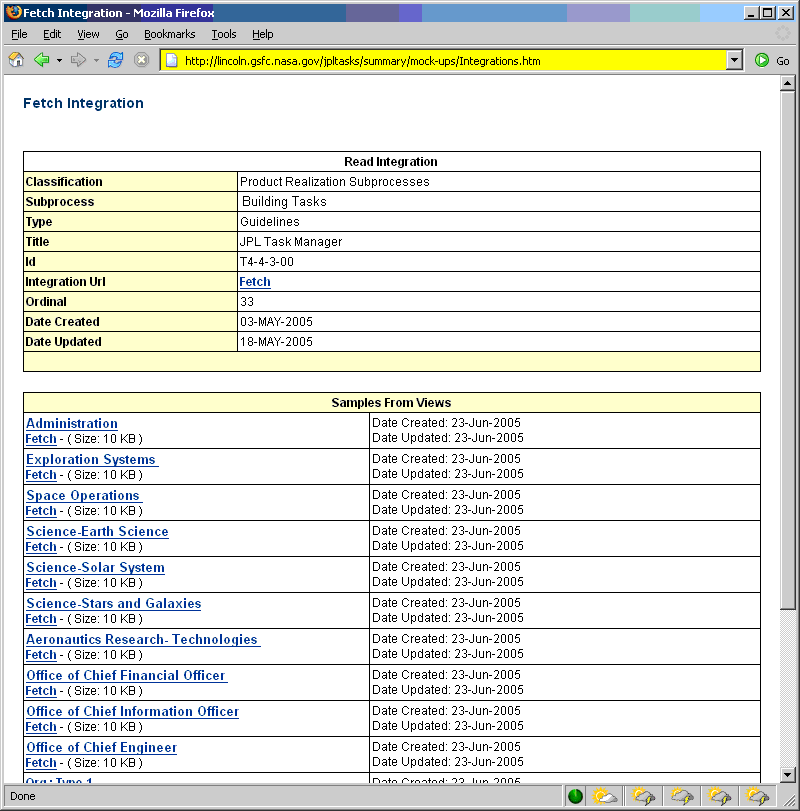Click the last weather forecast icon
The width and height of the screenshot is (800, 811).
tap(758, 796)
